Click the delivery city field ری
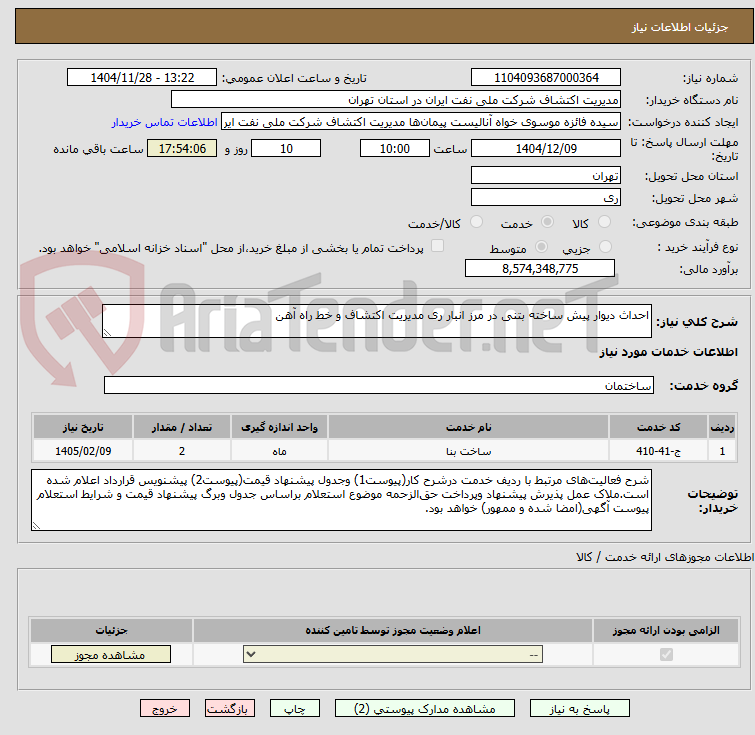This screenshot has width=755, height=735. (546, 197)
